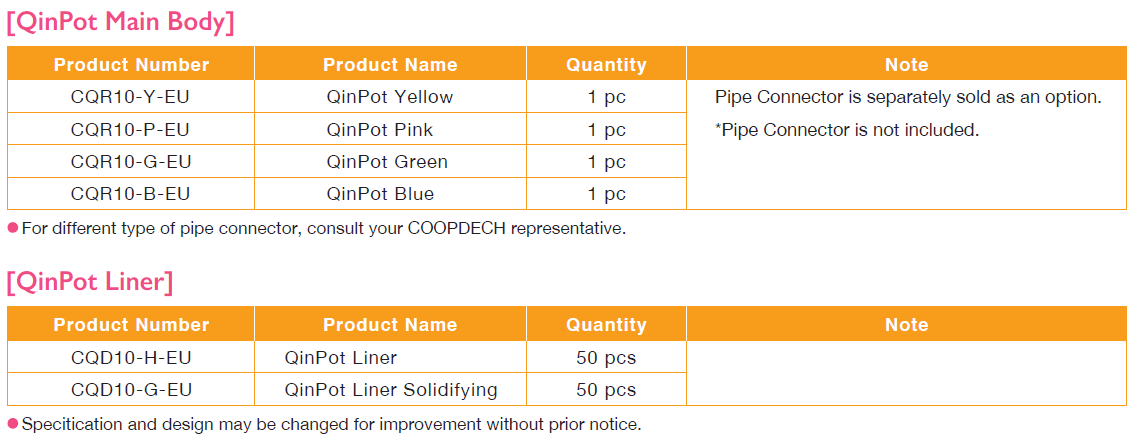1147x444 pixels.
Task: Click the QinPot Liner section heading
Action: click(90, 282)
